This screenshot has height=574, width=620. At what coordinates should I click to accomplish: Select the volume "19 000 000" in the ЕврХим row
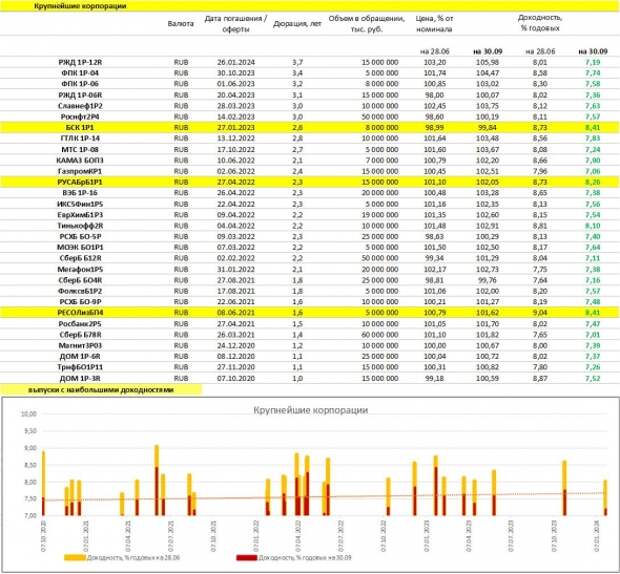pyautogui.click(x=380, y=215)
